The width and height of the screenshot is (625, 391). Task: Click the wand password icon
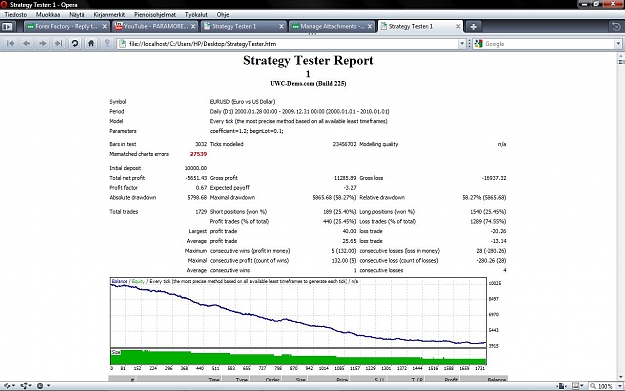click(x=107, y=43)
